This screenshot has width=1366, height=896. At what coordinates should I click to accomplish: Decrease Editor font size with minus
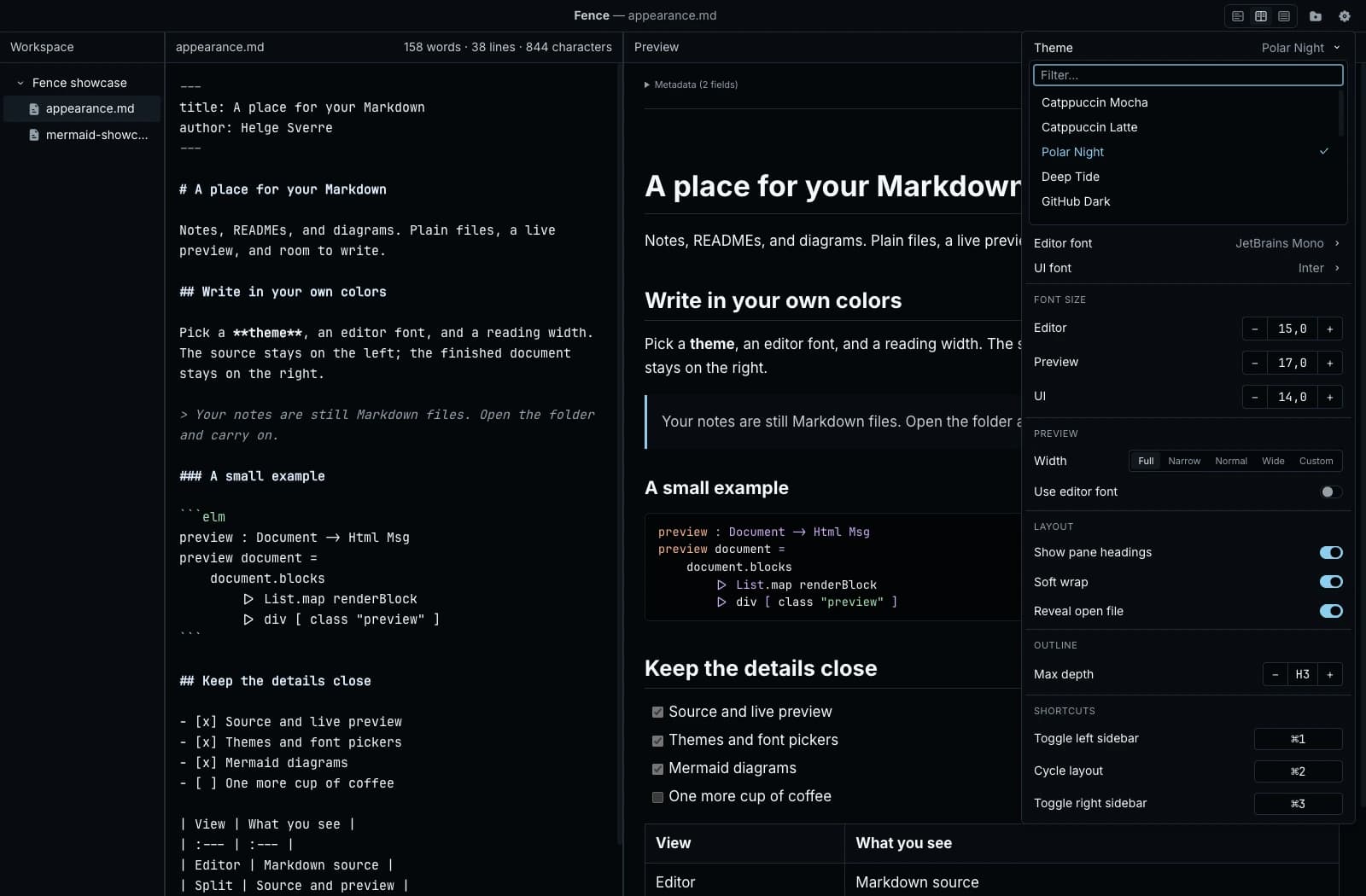(1254, 329)
